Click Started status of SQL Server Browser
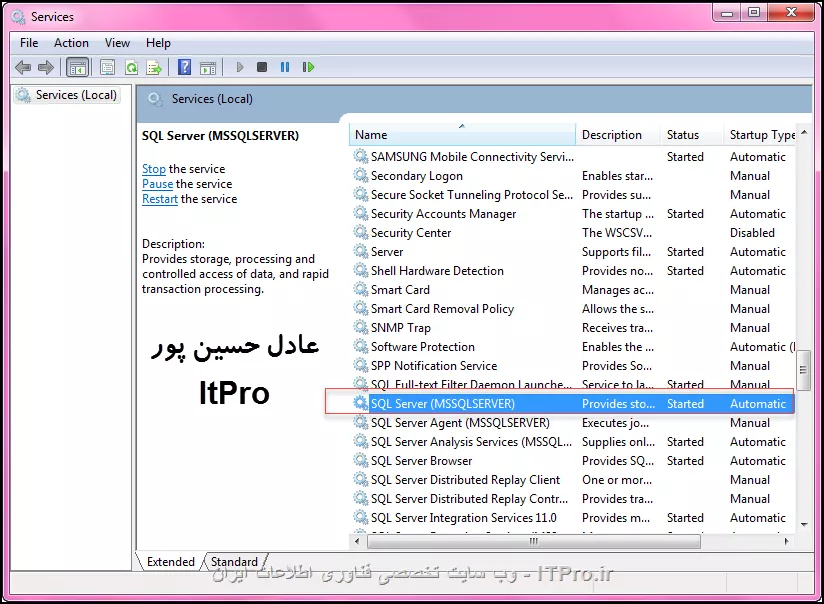Screen dimensions: 824x604 coord(685,460)
